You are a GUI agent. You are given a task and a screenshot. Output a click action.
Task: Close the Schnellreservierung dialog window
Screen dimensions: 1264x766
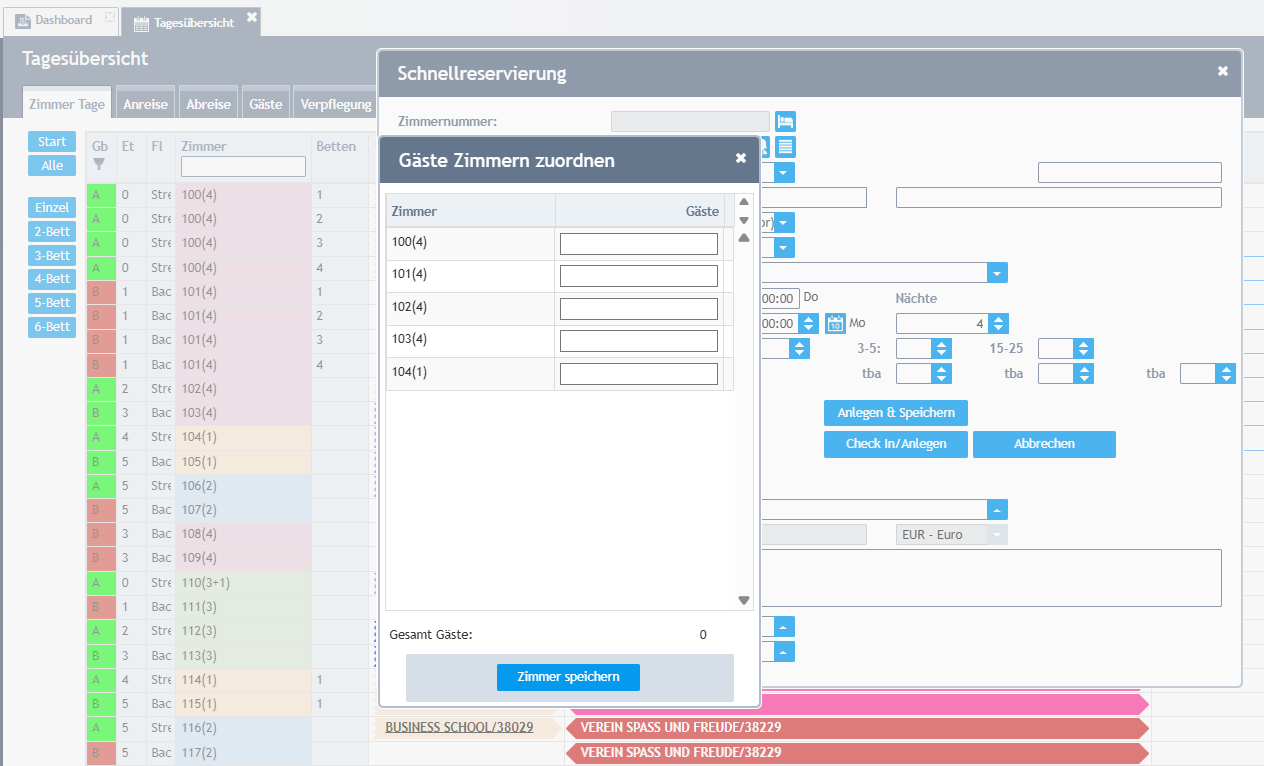pos(1222,71)
